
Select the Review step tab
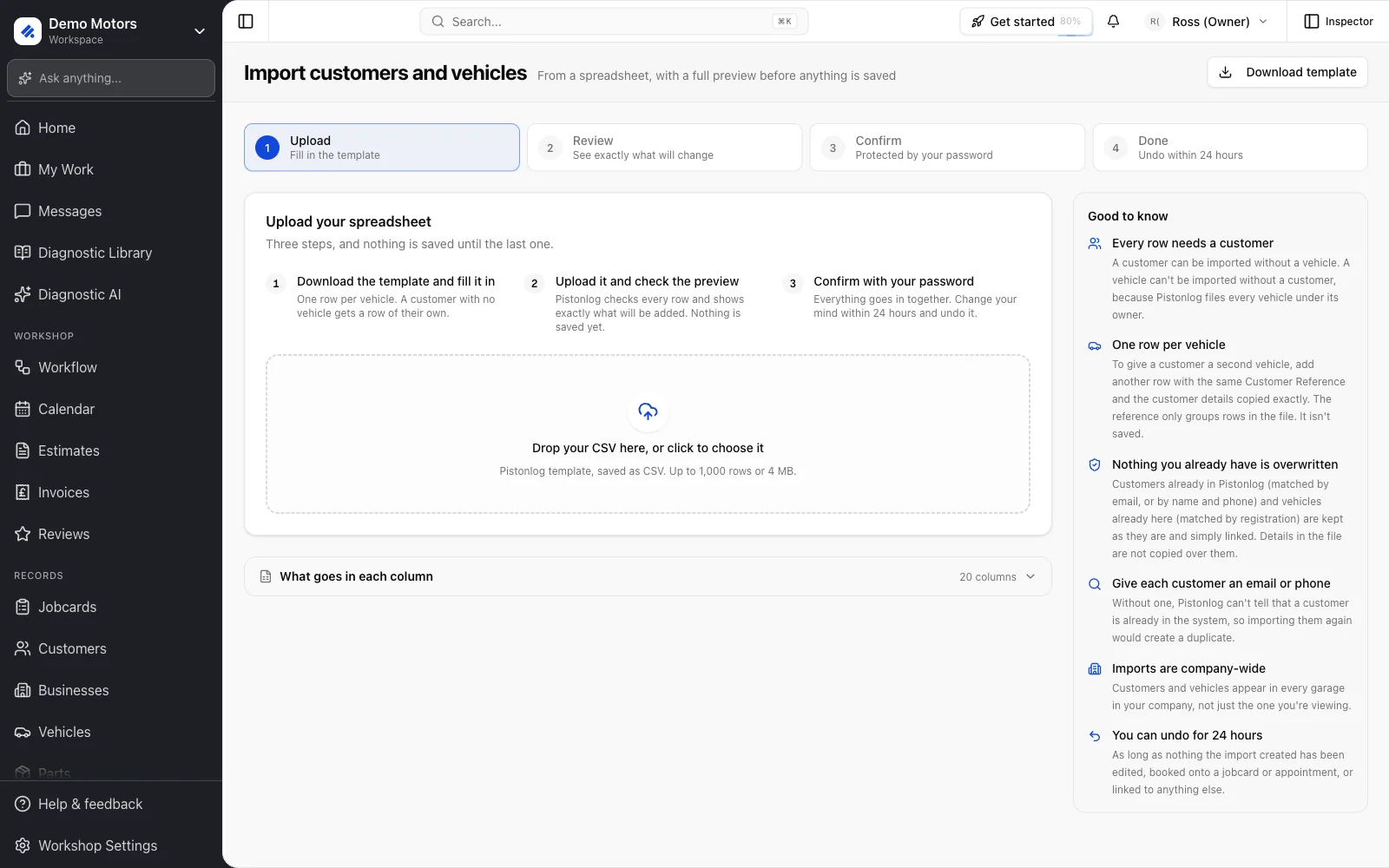click(x=664, y=148)
